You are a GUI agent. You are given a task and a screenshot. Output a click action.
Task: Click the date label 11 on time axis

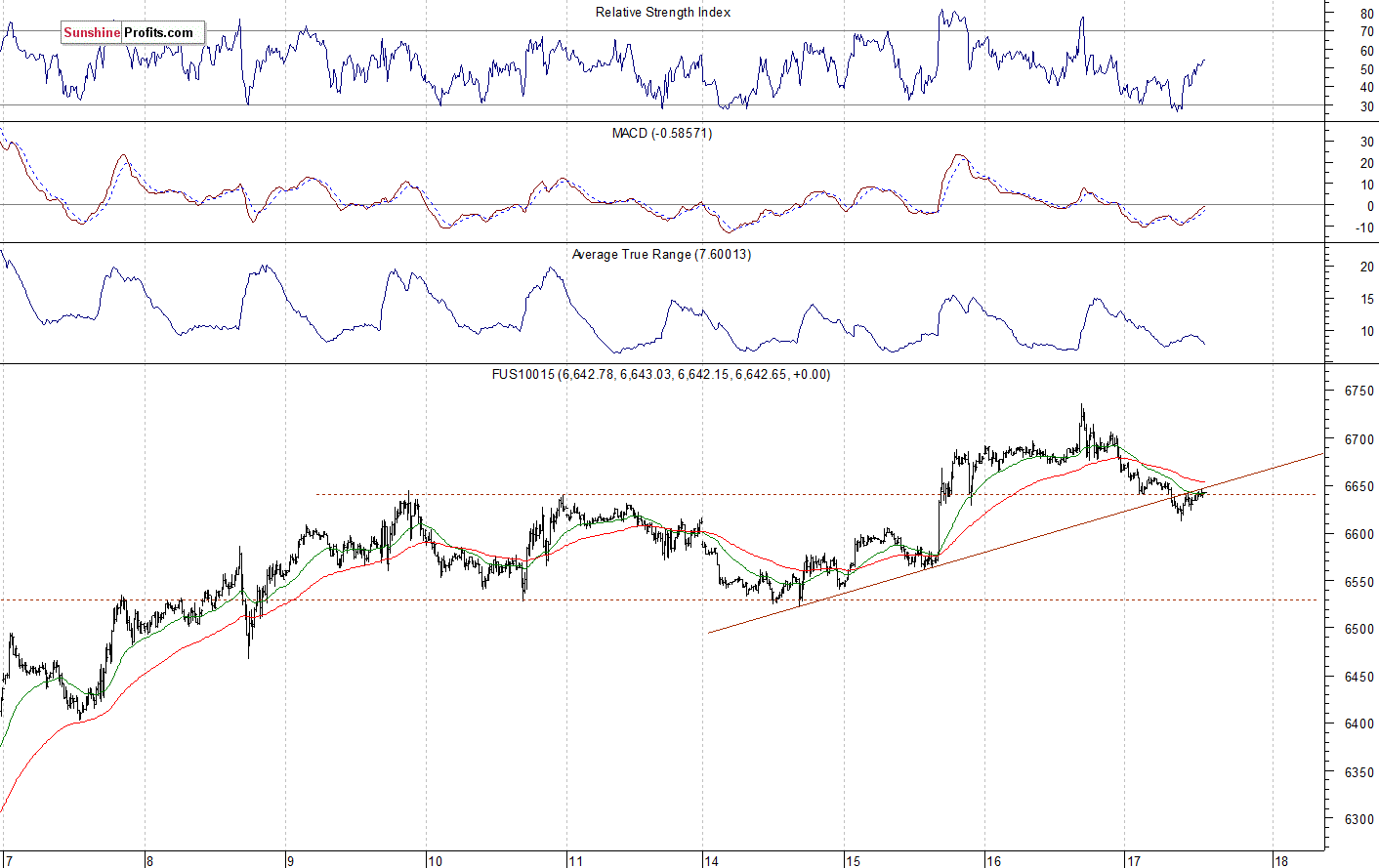pos(575,860)
